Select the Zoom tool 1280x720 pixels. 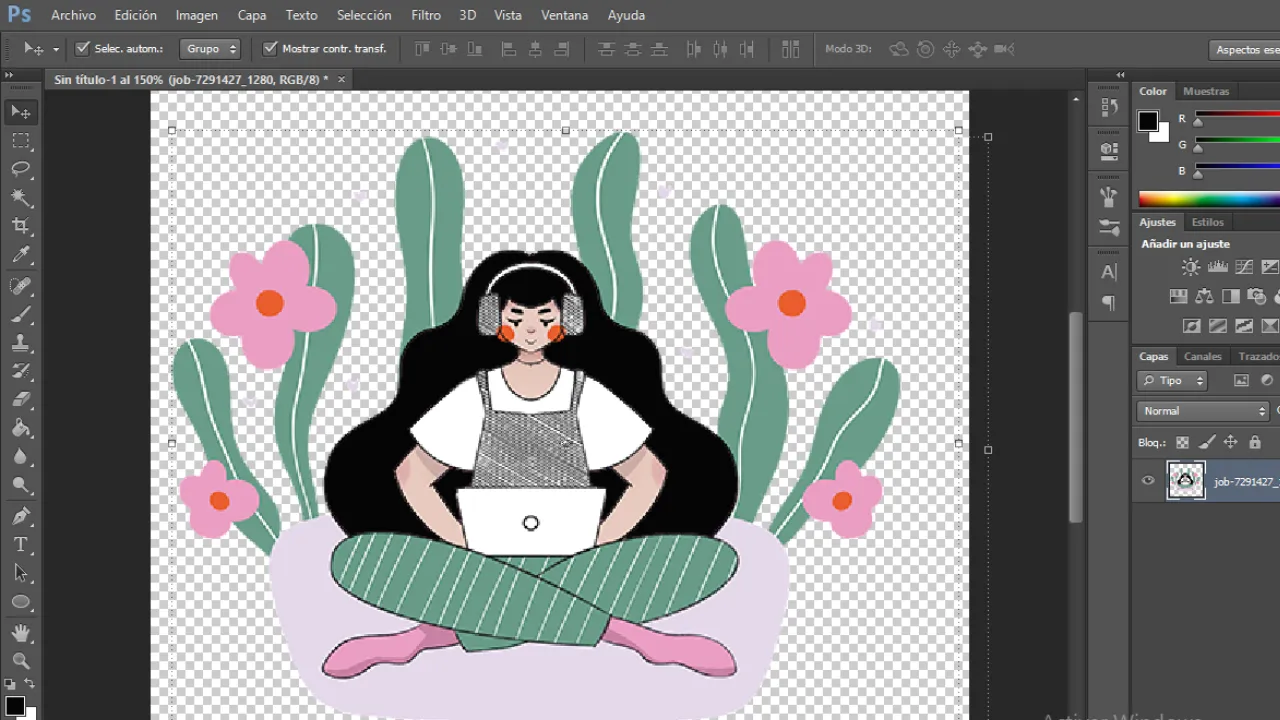[x=21, y=661]
